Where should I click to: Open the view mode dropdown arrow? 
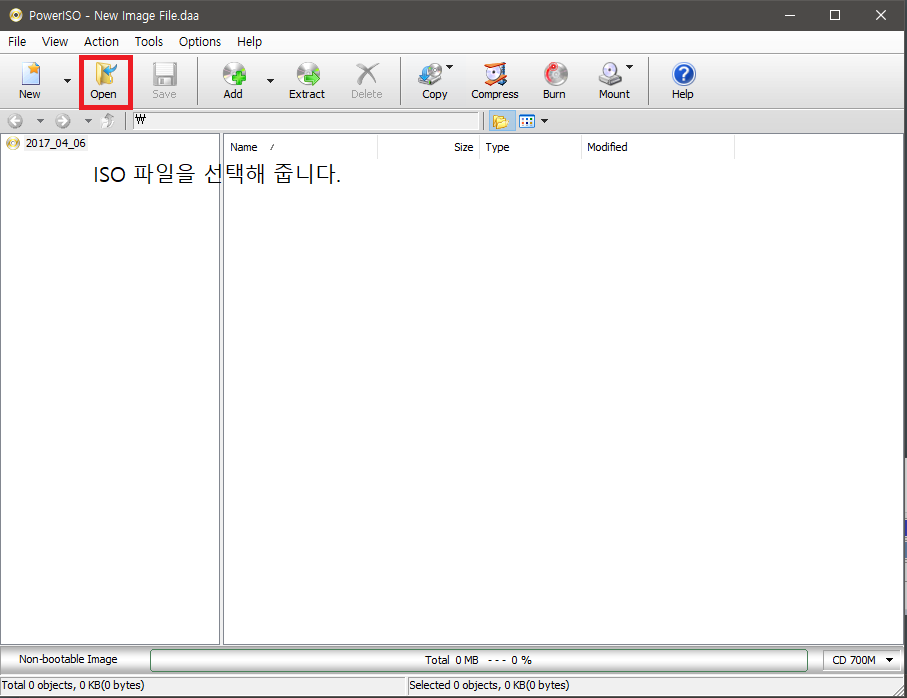pyautogui.click(x=545, y=121)
